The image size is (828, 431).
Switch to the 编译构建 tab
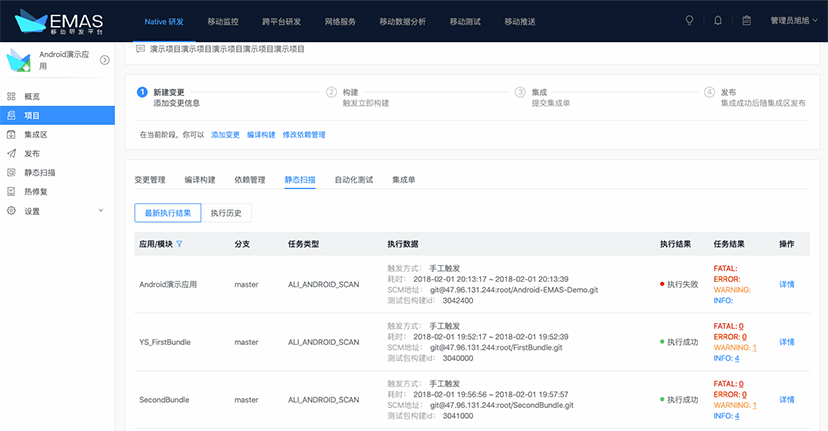tap(200, 180)
